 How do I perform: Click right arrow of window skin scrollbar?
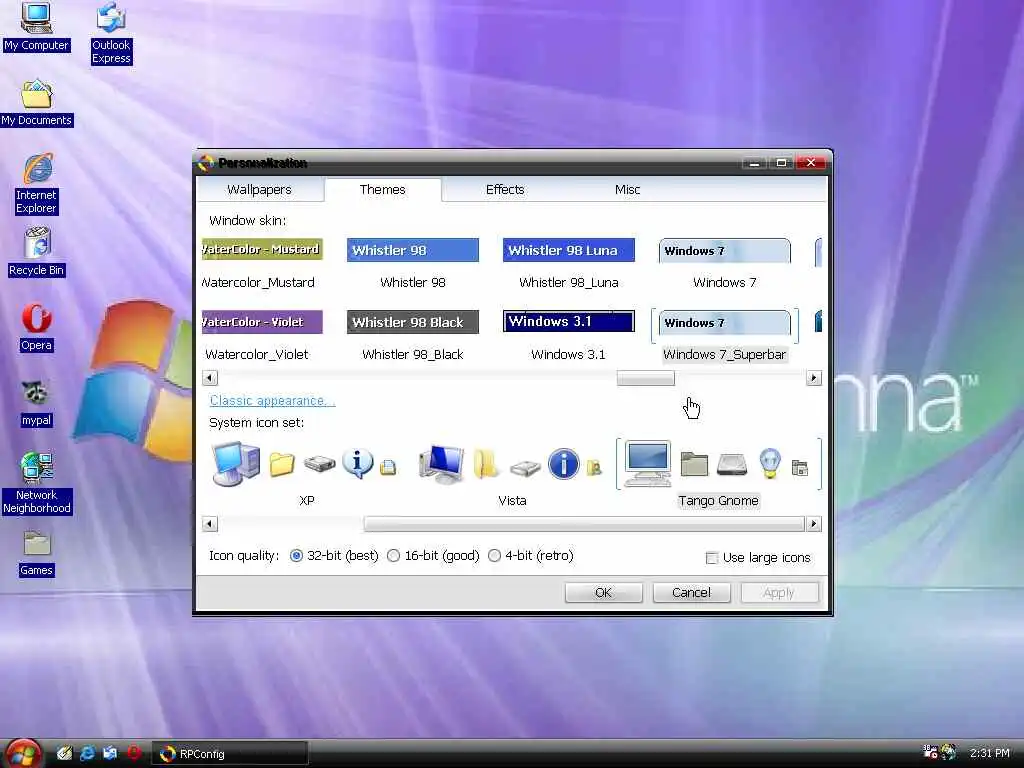[814, 378]
